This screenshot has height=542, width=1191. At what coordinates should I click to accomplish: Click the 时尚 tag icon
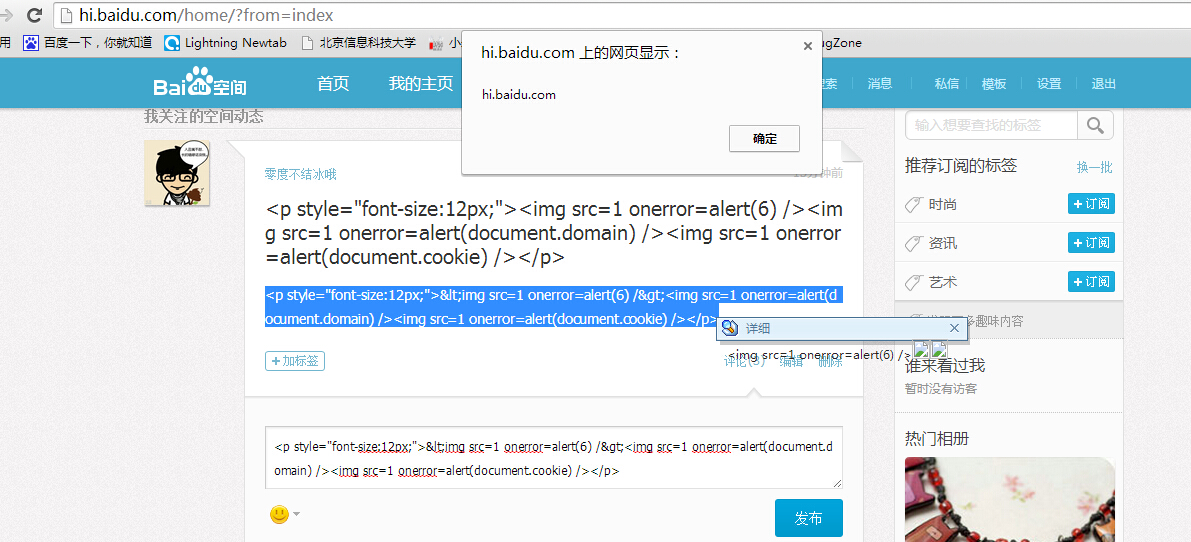coord(914,205)
